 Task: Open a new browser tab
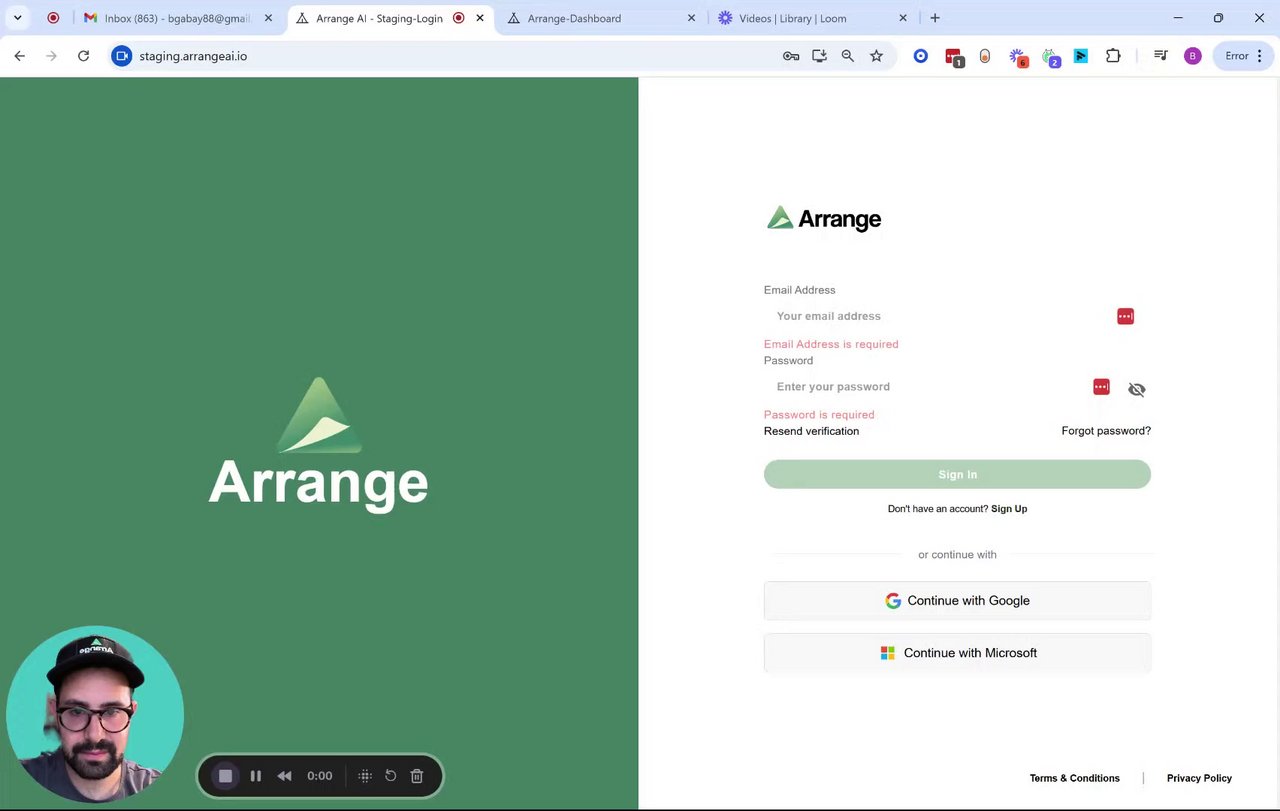[x=935, y=18]
